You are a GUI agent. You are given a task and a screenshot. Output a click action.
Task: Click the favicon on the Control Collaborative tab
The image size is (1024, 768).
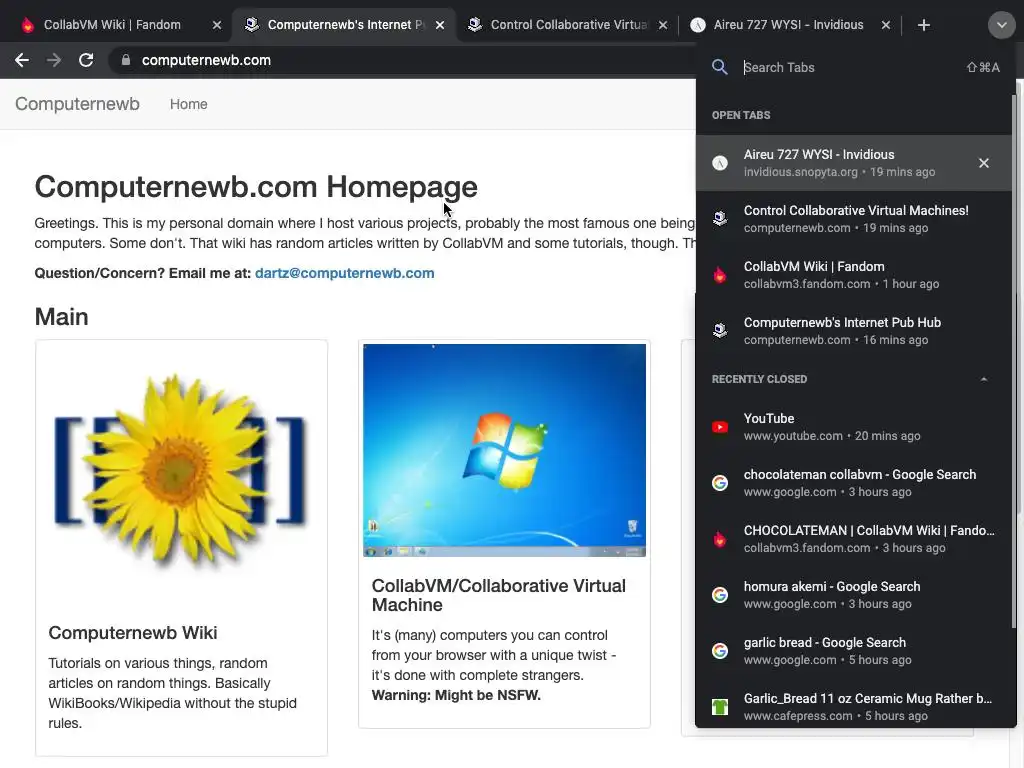[475, 25]
